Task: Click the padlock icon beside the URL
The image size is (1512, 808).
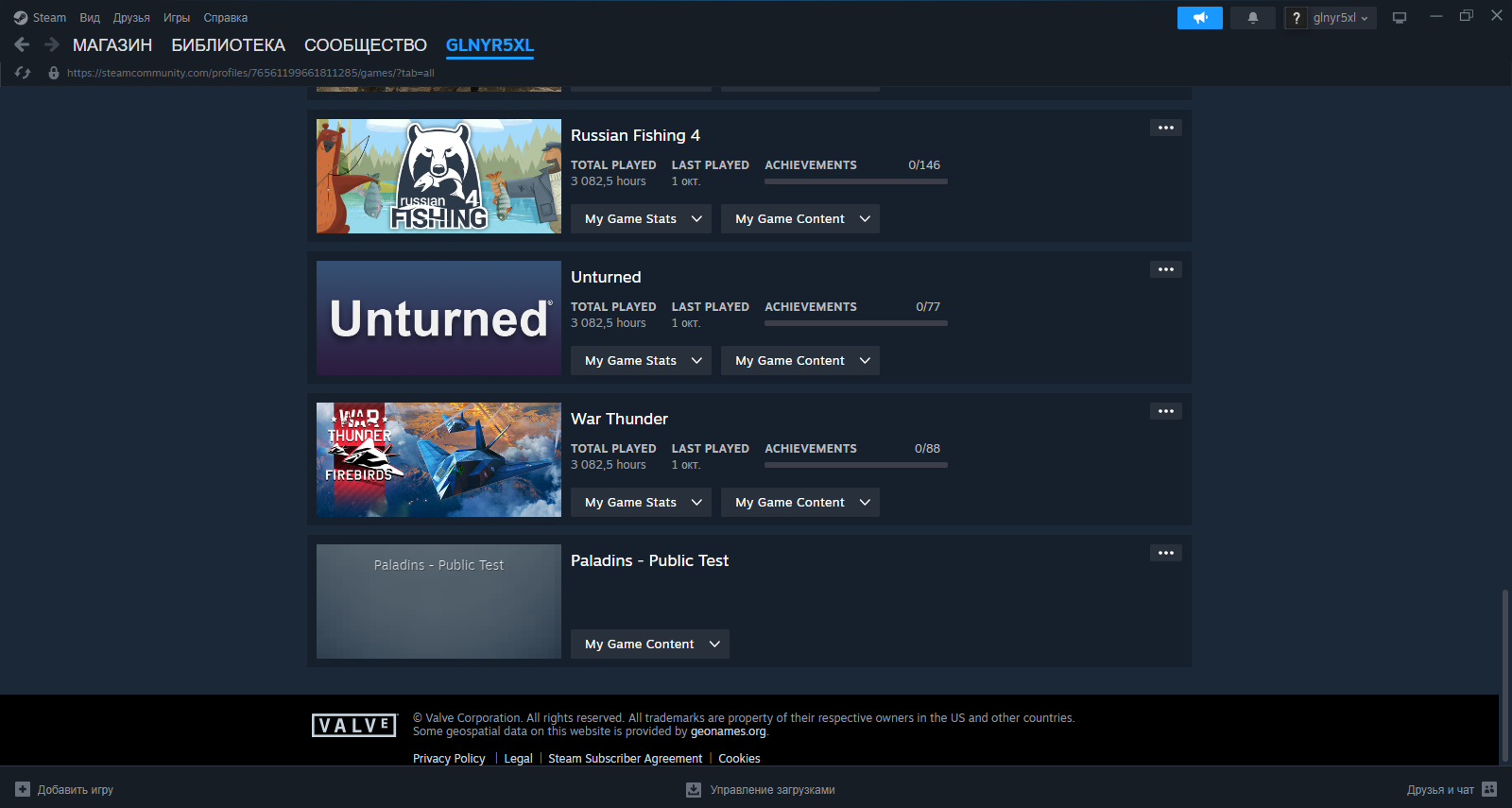Action: [54, 73]
